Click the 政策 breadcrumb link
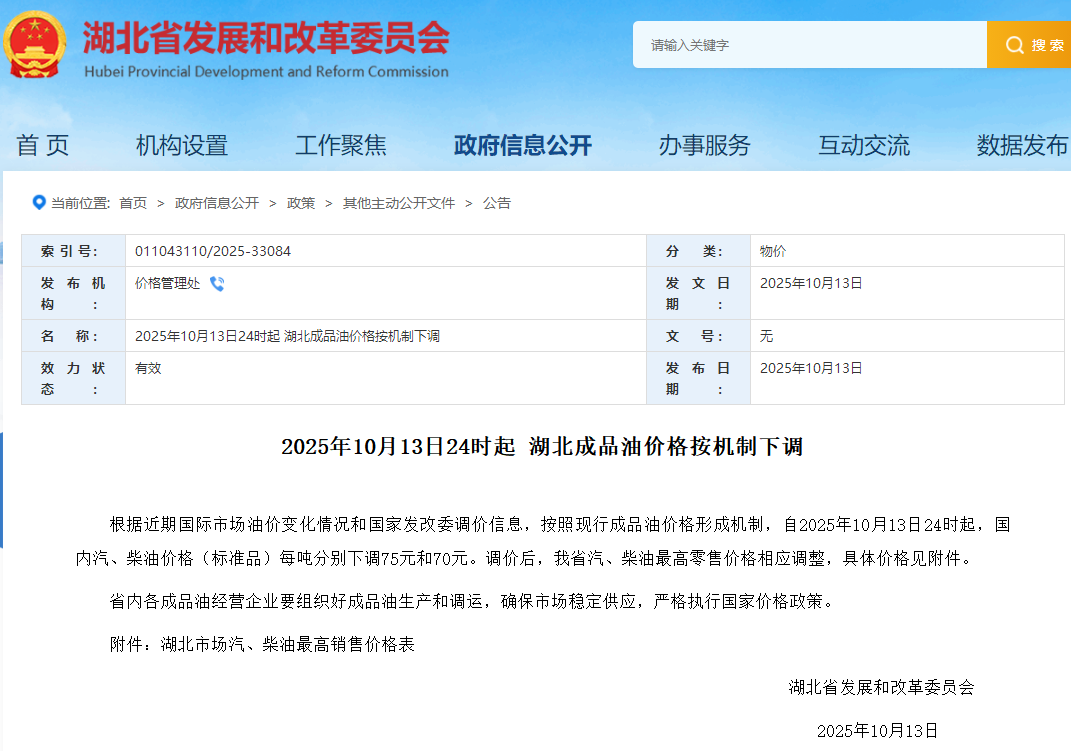Image resolution: width=1071 pixels, height=751 pixels. (x=301, y=203)
